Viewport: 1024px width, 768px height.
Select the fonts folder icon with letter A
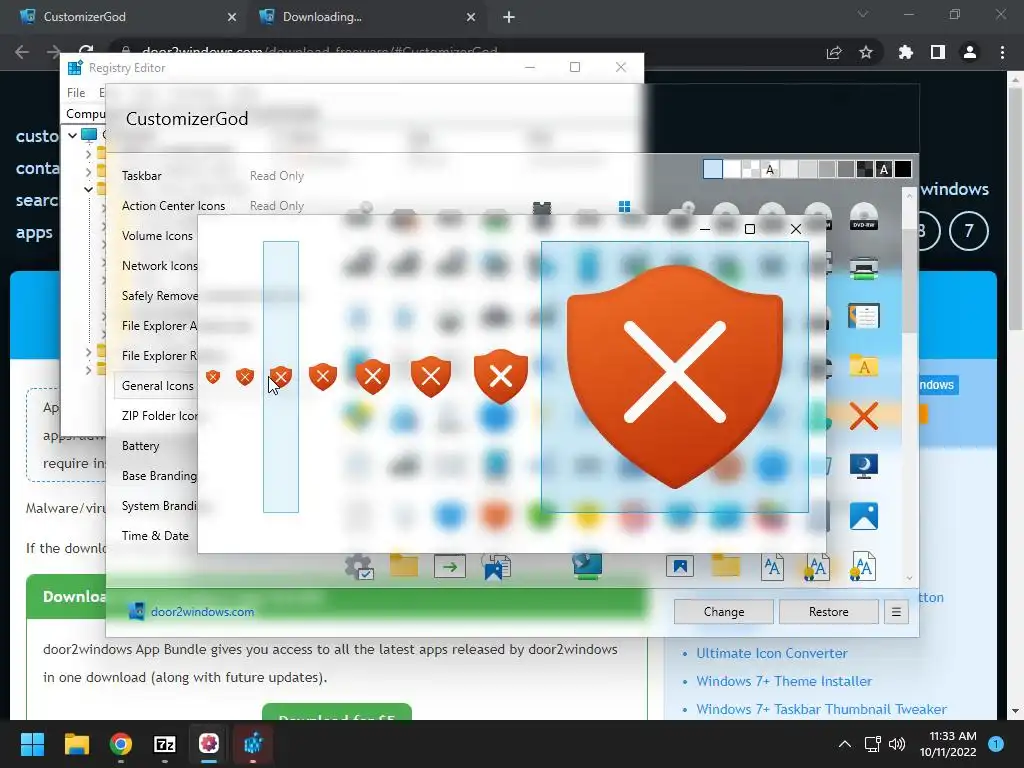(x=863, y=366)
